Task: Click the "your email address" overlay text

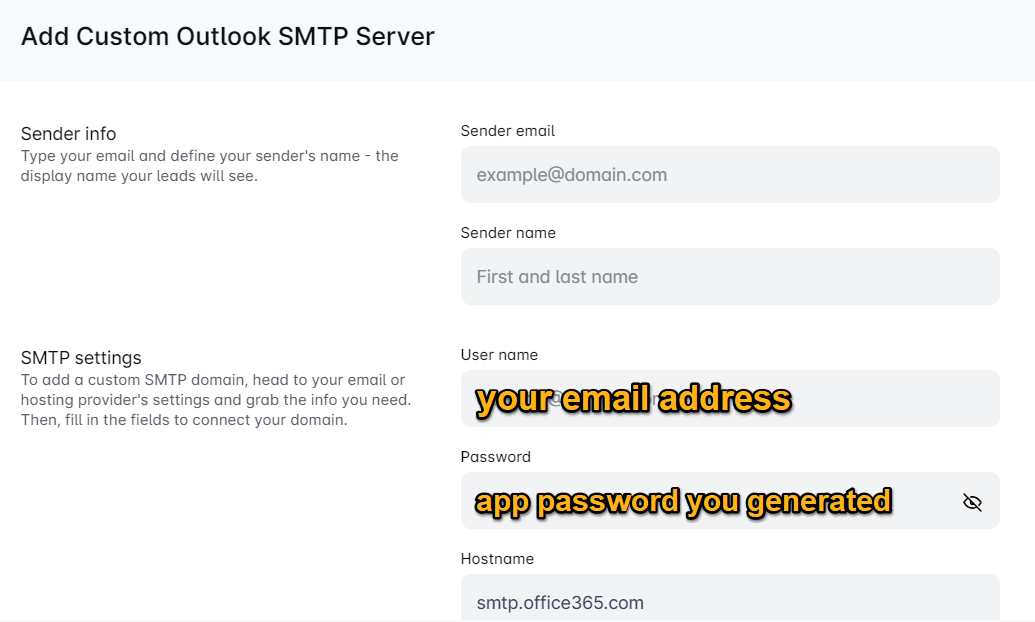Action: (633, 399)
